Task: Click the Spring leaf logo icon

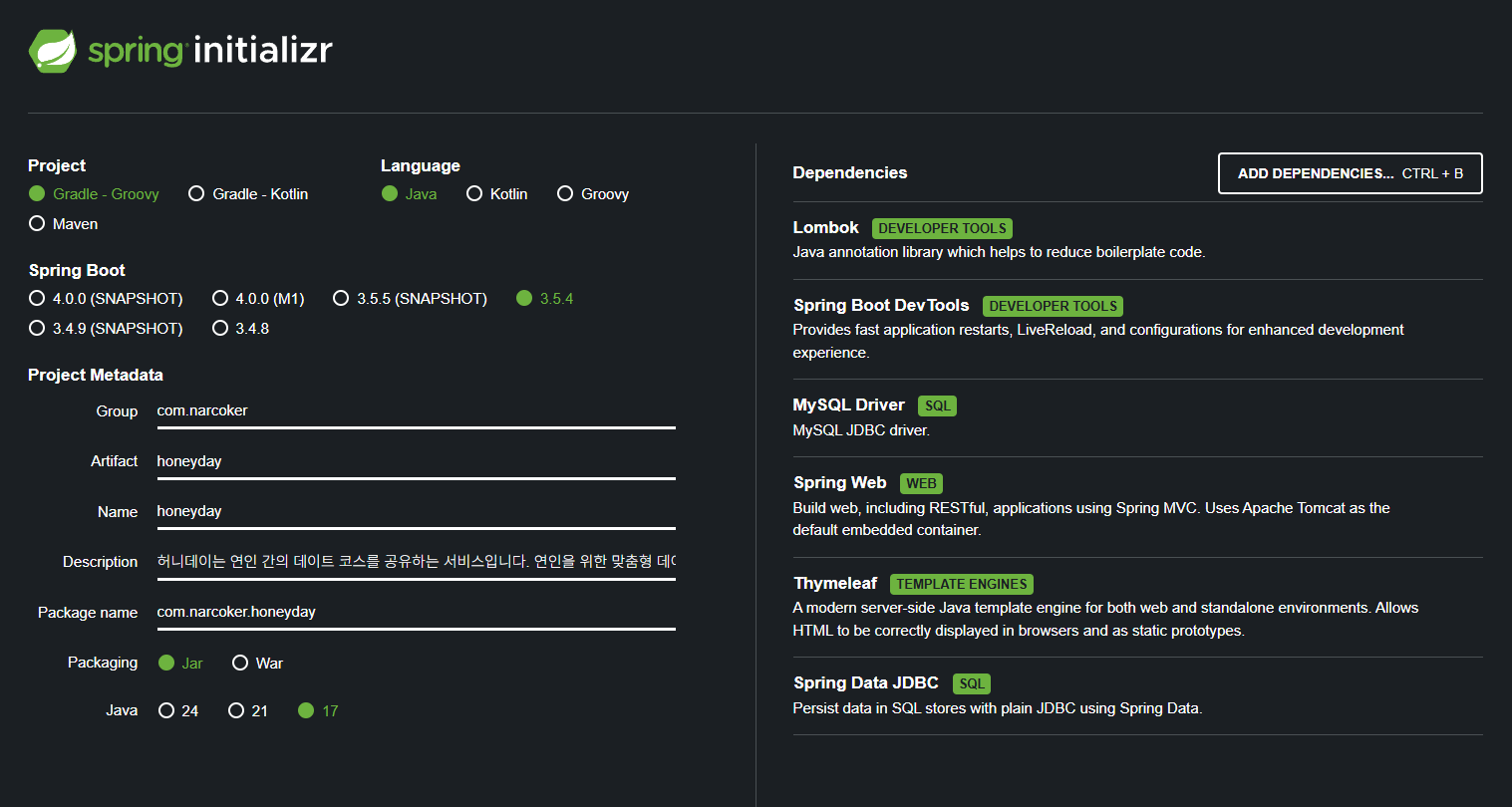Action: (53, 51)
